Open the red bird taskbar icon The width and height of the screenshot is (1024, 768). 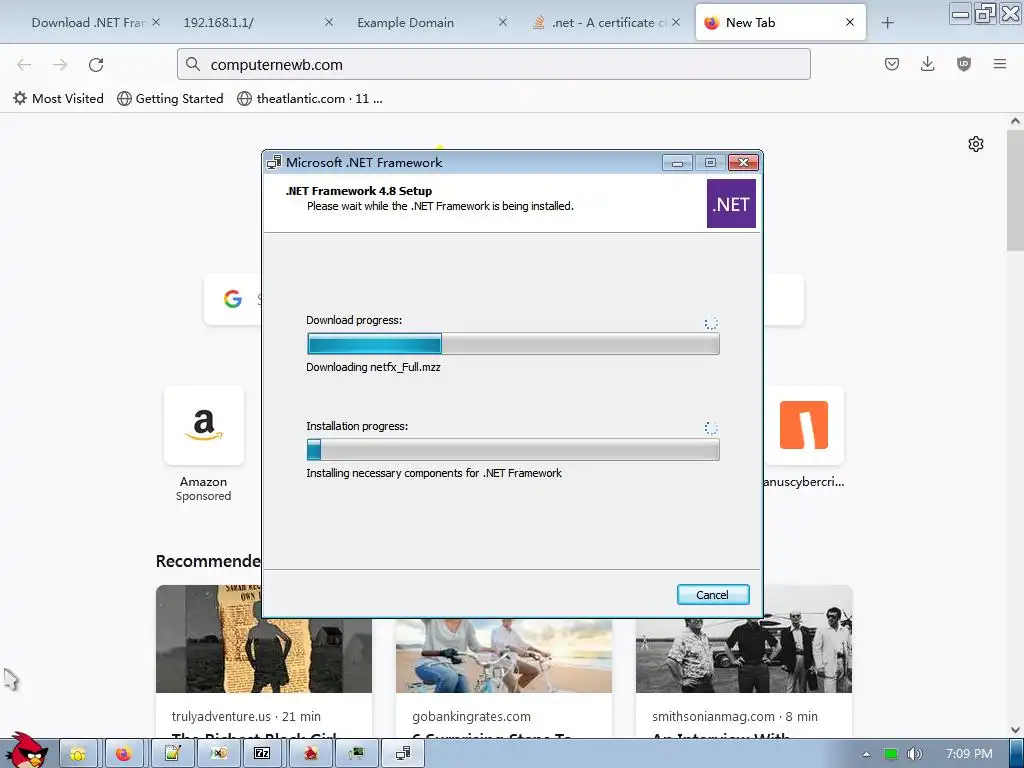pos(310,754)
